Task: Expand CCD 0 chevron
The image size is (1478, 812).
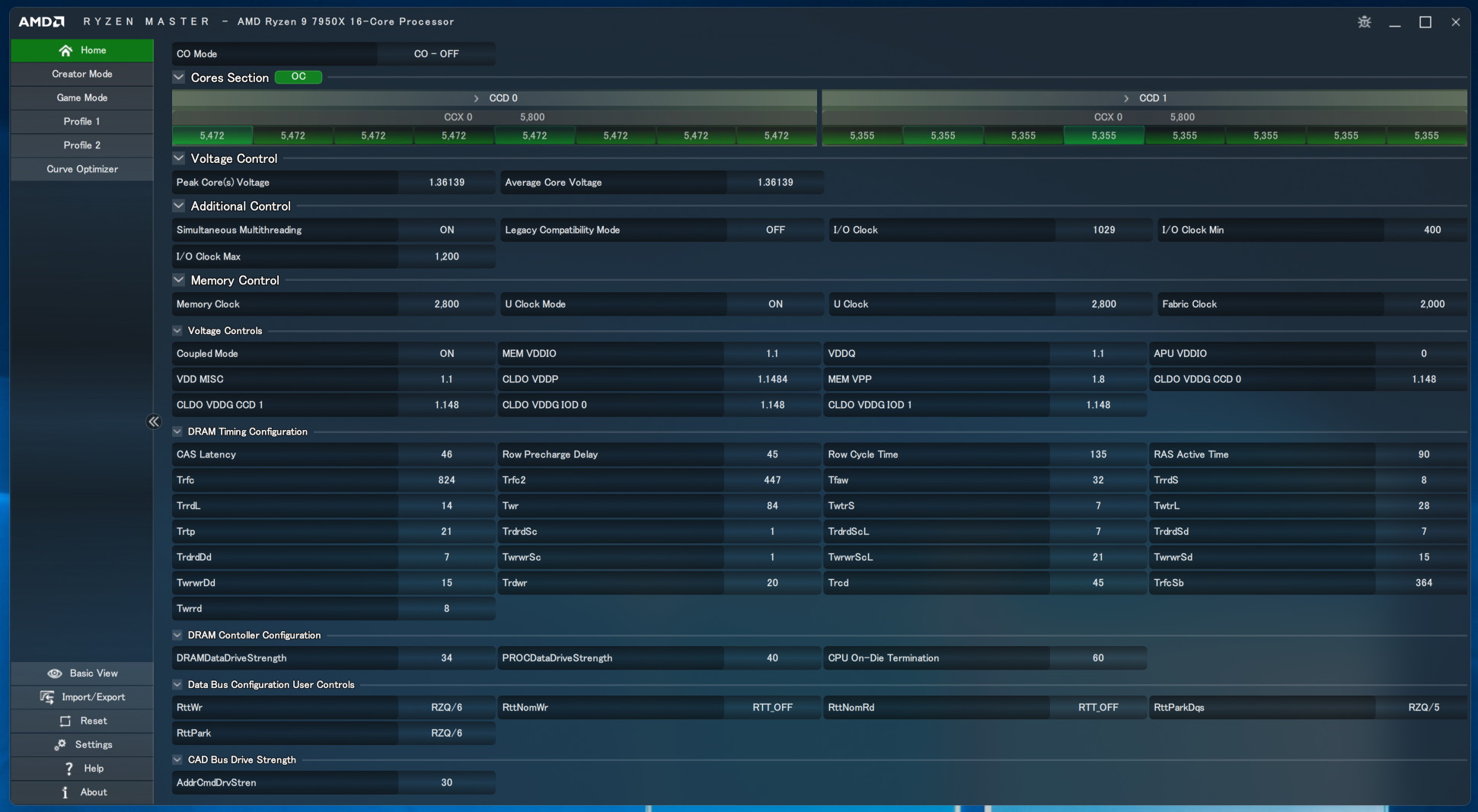Action: coord(477,98)
